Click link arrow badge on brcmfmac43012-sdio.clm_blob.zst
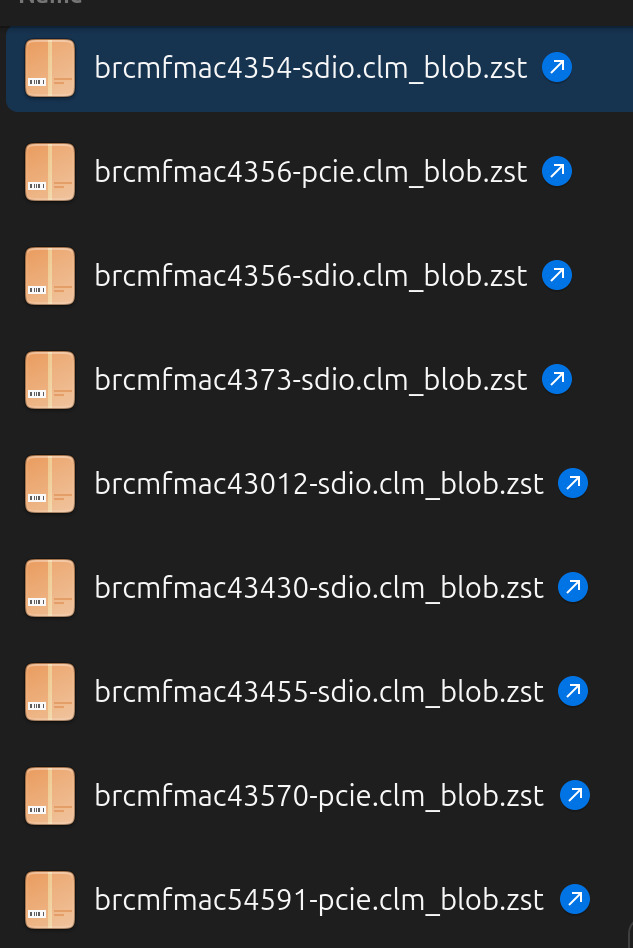Viewport: 633px width, 948px height. (x=573, y=483)
